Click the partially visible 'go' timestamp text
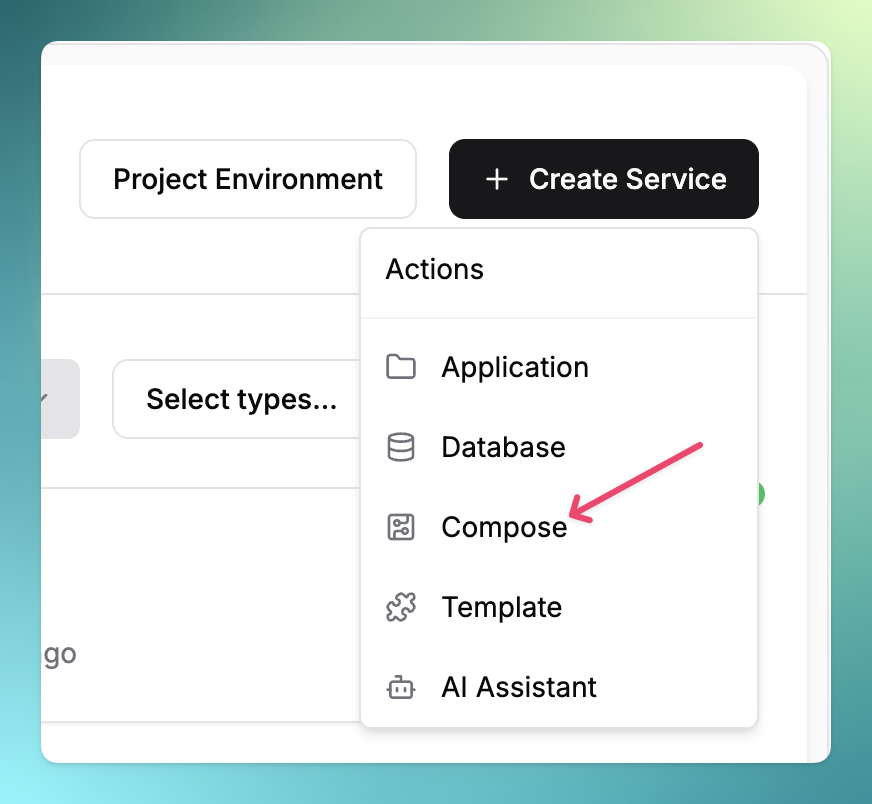The width and height of the screenshot is (872, 804). pyautogui.click(x=60, y=655)
